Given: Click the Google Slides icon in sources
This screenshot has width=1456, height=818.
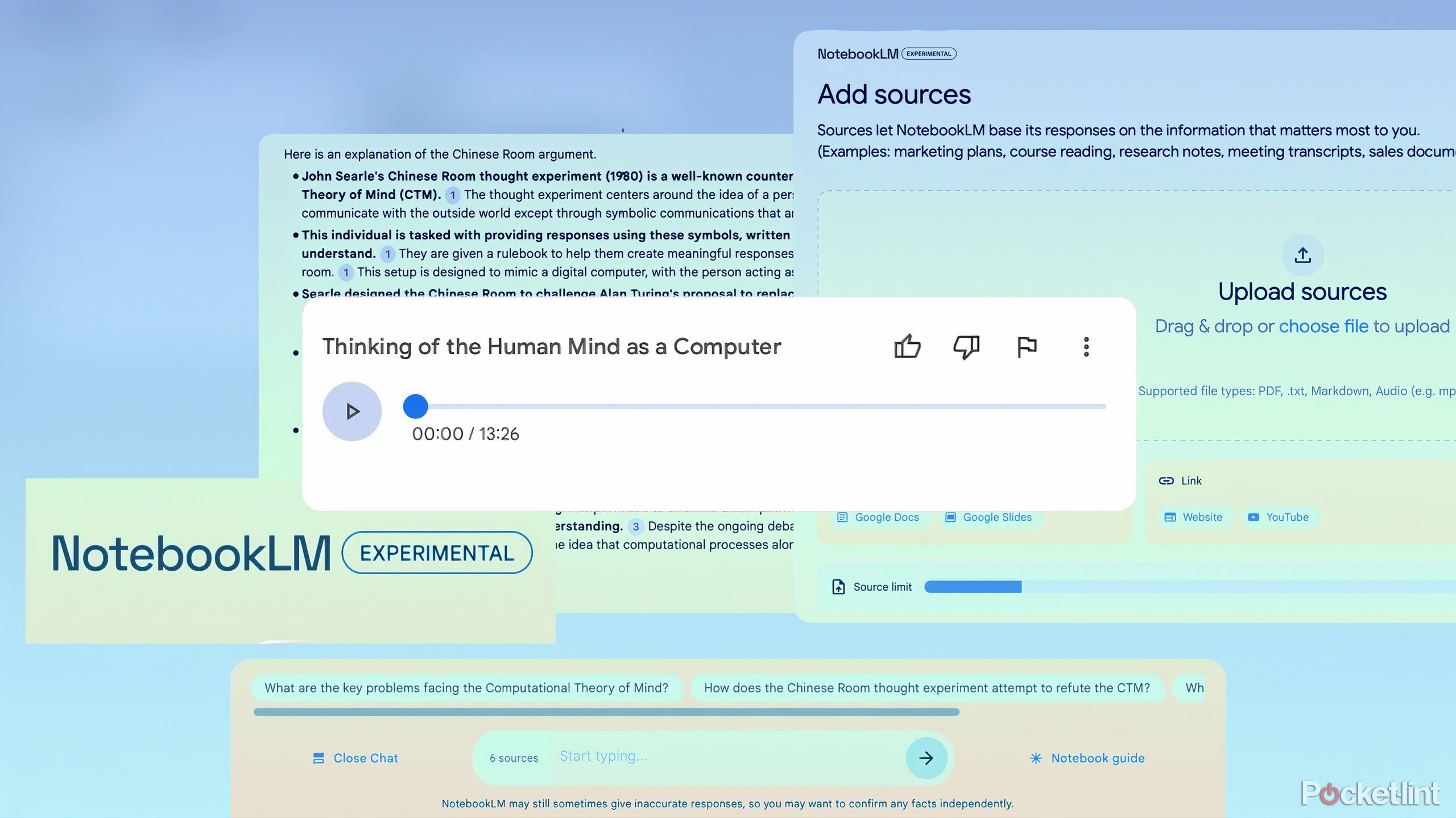Looking at the screenshot, I should coord(951,517).
